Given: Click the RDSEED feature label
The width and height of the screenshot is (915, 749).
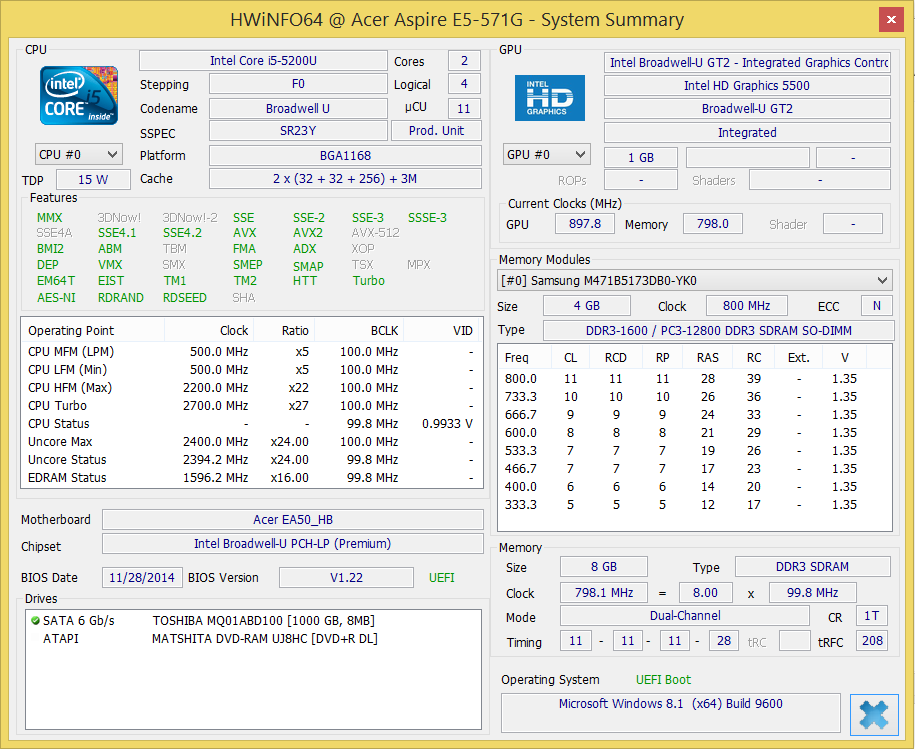Looking at the screenshot, I should tap(184, 298).
